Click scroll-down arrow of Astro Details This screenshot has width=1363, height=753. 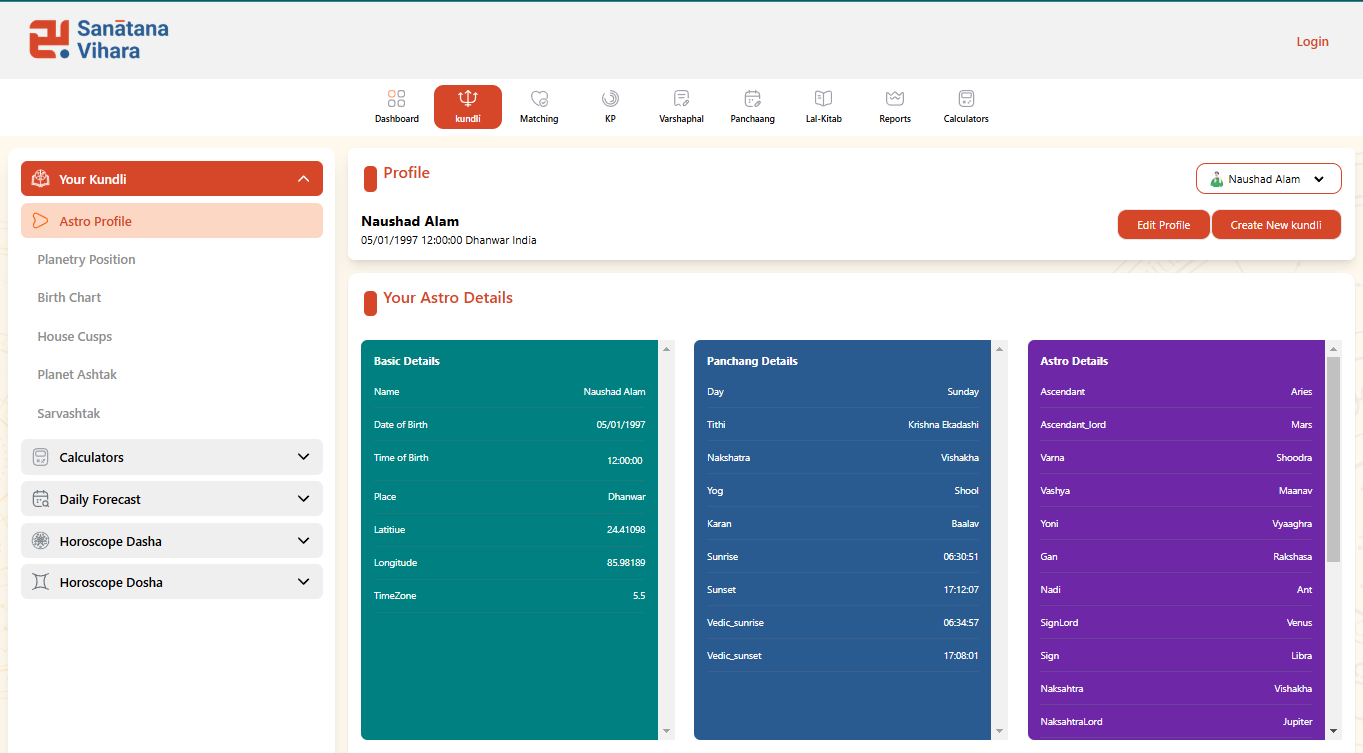coord(1333,732)
